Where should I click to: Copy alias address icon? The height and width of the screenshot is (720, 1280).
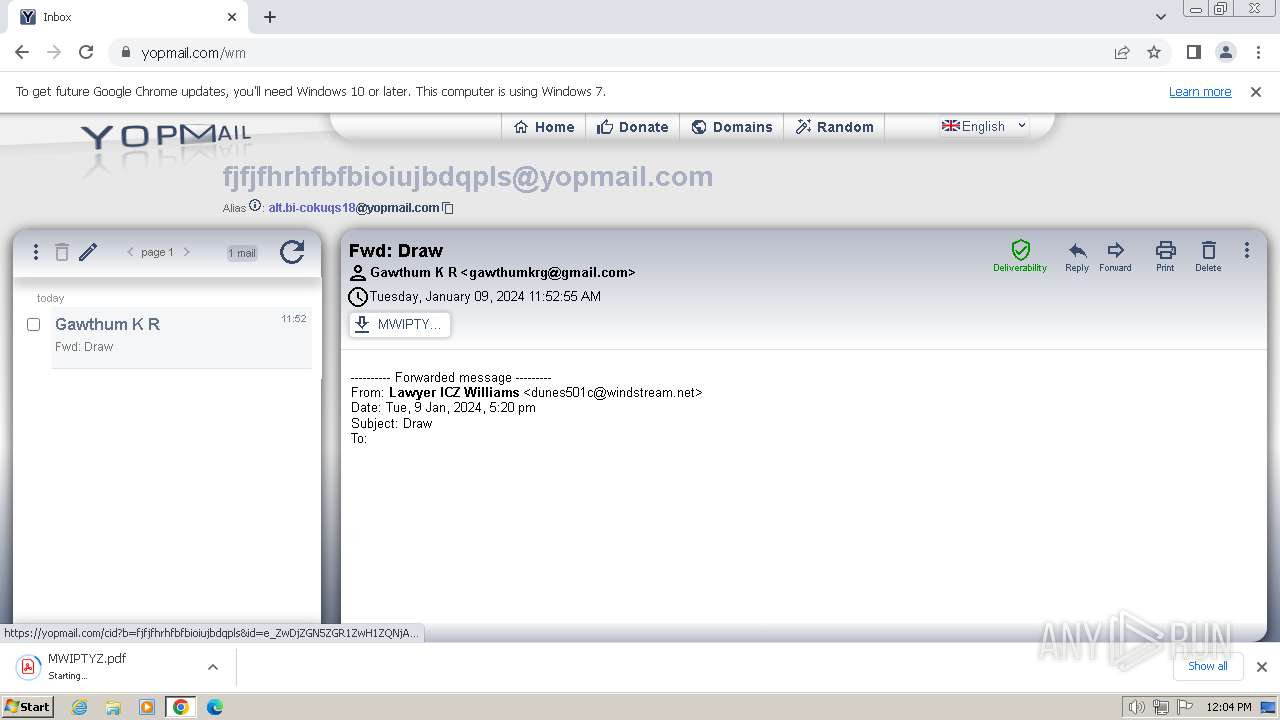(x=448, y=208)
